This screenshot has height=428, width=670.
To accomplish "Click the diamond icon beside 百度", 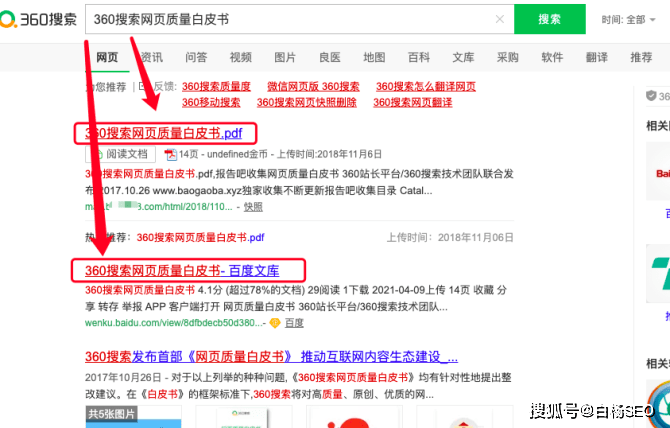I will tap(275, 323).
